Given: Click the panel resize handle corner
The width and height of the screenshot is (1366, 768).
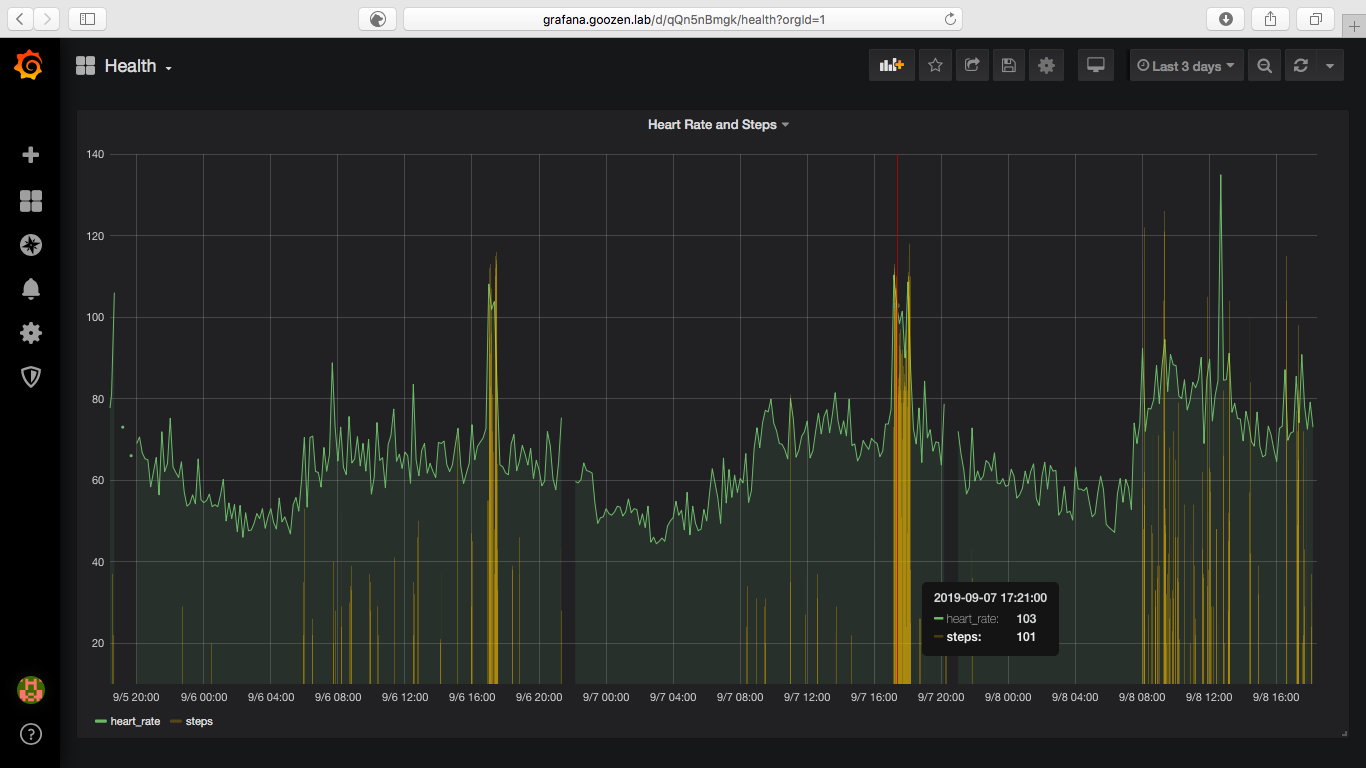Looking at the screenshot, I should coord(1344,734).
